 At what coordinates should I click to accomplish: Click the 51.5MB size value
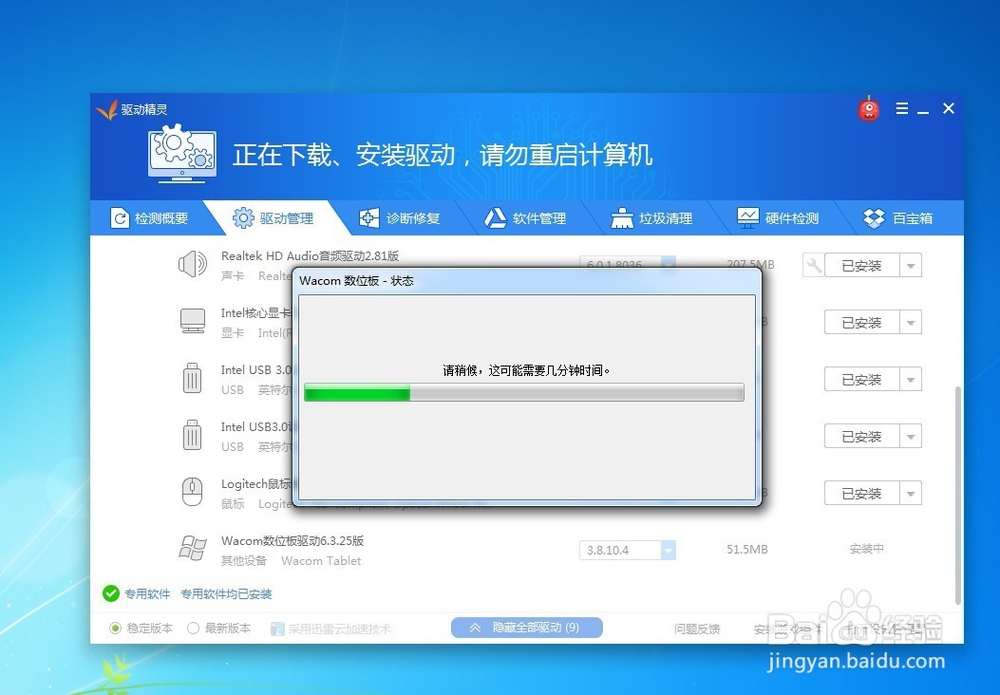tap(747, 549)
